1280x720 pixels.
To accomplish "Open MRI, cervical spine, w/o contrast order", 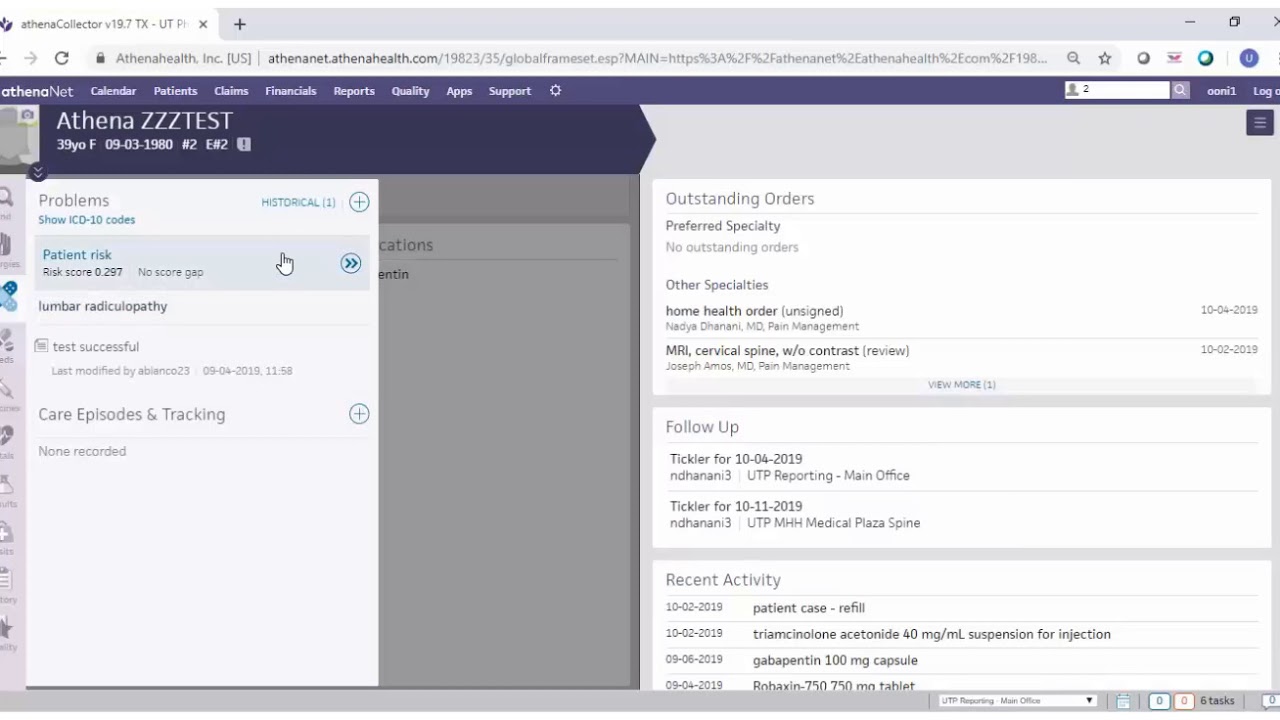I will (x=787, y=351).
